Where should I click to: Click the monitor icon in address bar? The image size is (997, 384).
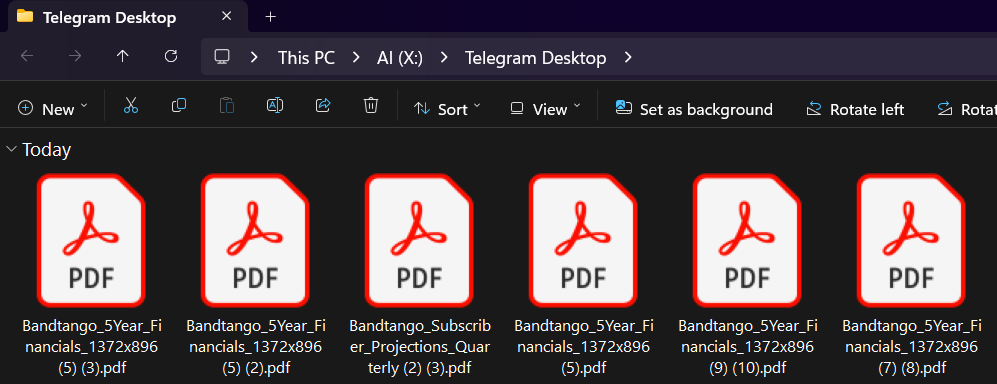coord(221,57)
